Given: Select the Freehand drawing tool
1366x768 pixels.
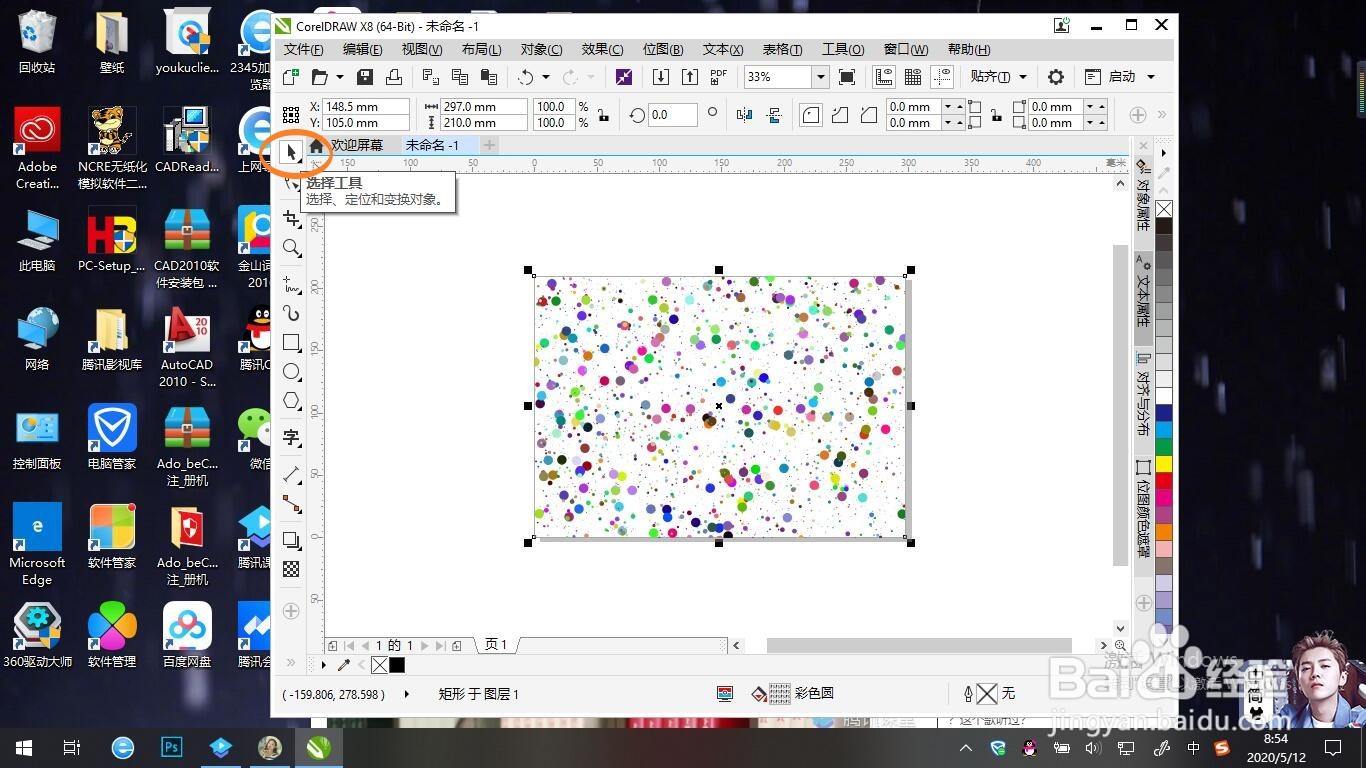Looking at the screenshot, I should [291, 284].
